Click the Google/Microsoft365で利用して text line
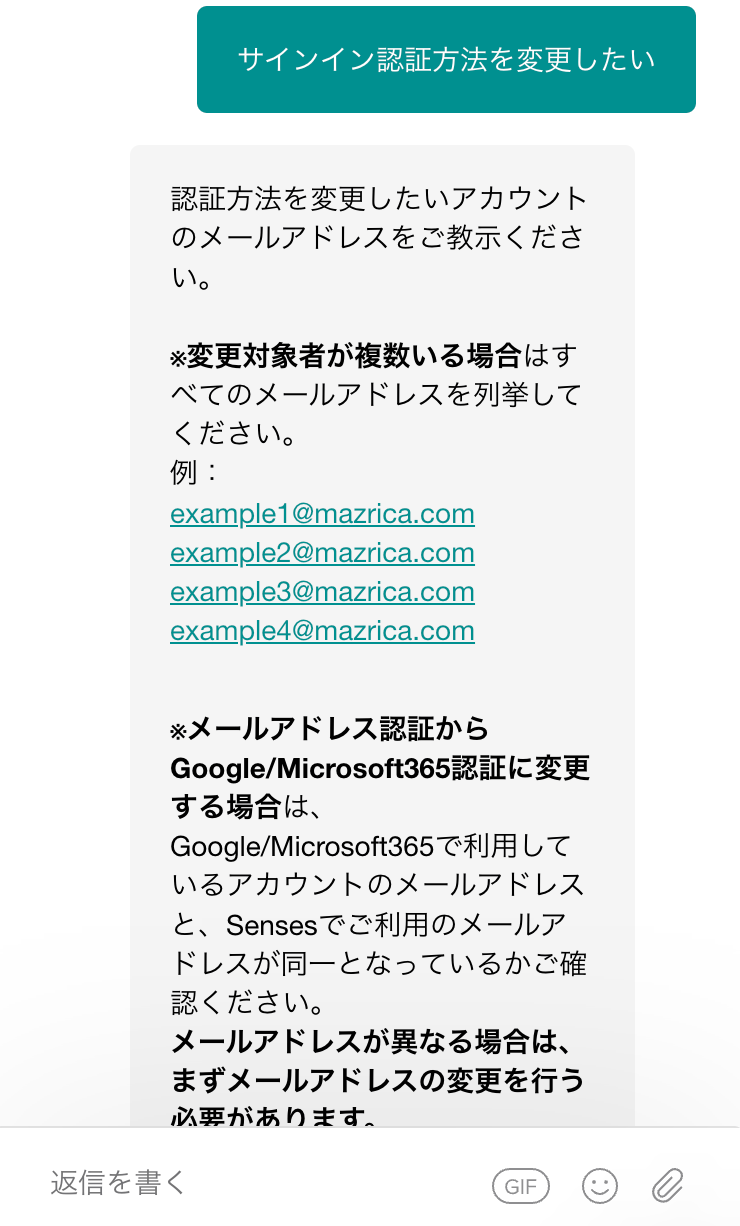 [x=370, y=846]
